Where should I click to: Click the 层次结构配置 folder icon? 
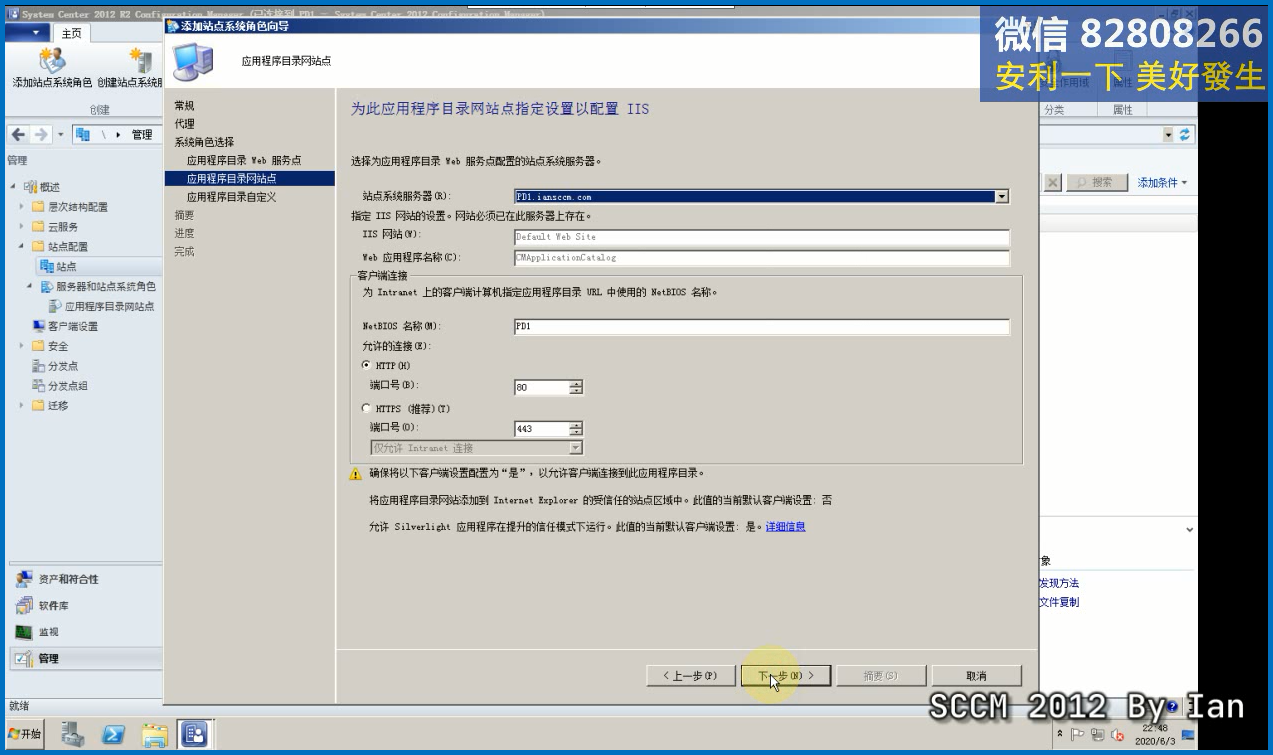39,207
